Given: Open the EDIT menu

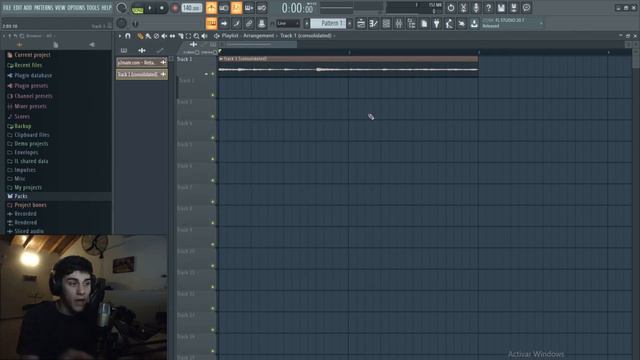Looking at the screenshot, I should coord(18,8).
